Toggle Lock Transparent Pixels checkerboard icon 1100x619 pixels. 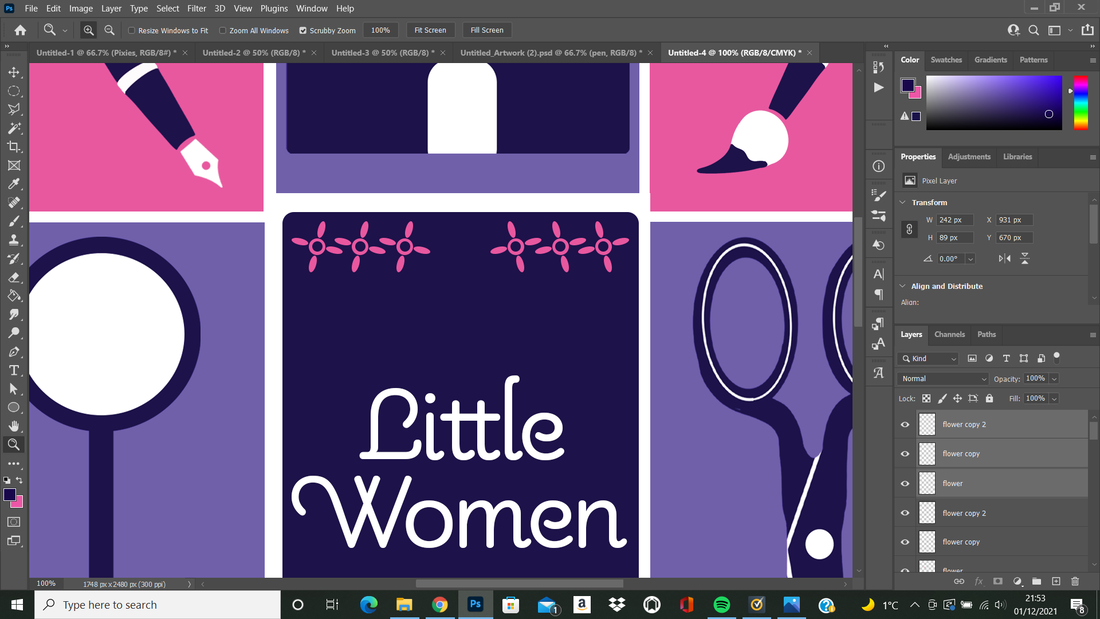click(926, 399)
